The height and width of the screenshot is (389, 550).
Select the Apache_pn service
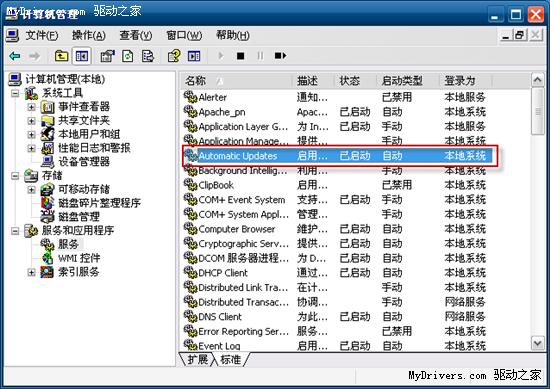(222, 112)
